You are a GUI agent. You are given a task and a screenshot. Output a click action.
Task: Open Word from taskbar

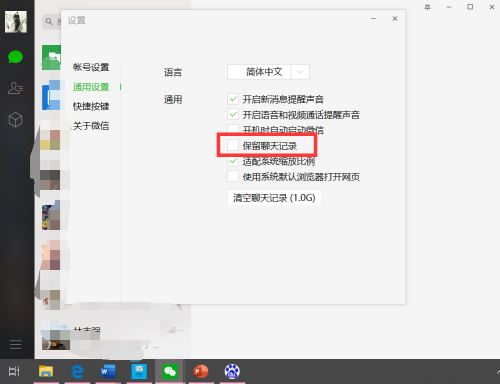click(x=108, y=371)
